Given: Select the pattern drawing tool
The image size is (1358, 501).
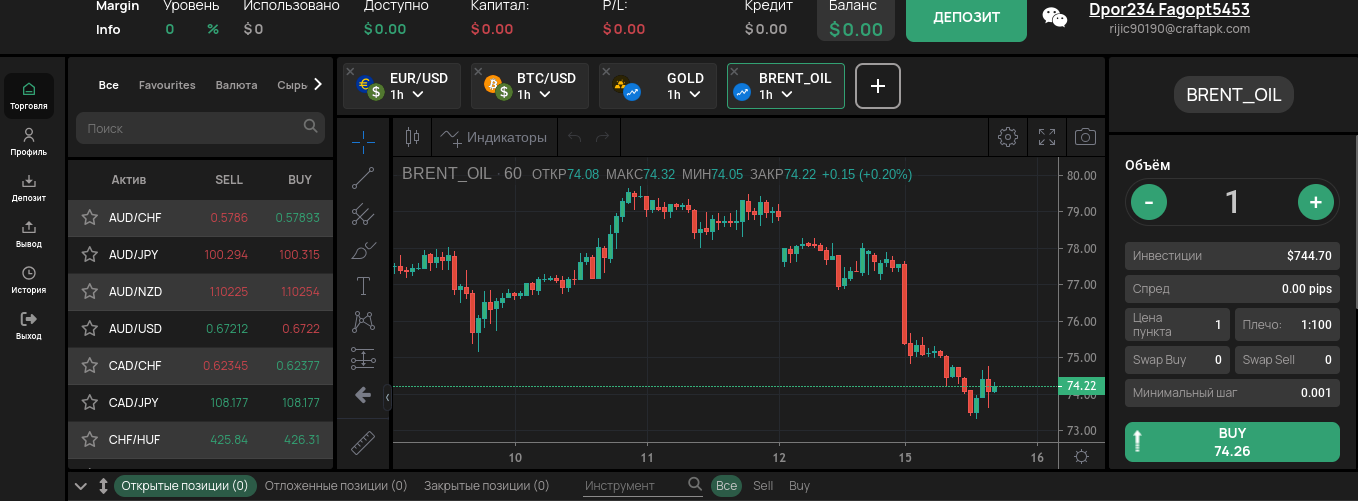Looking at the screenshot, I should click(x=364, y=322).
